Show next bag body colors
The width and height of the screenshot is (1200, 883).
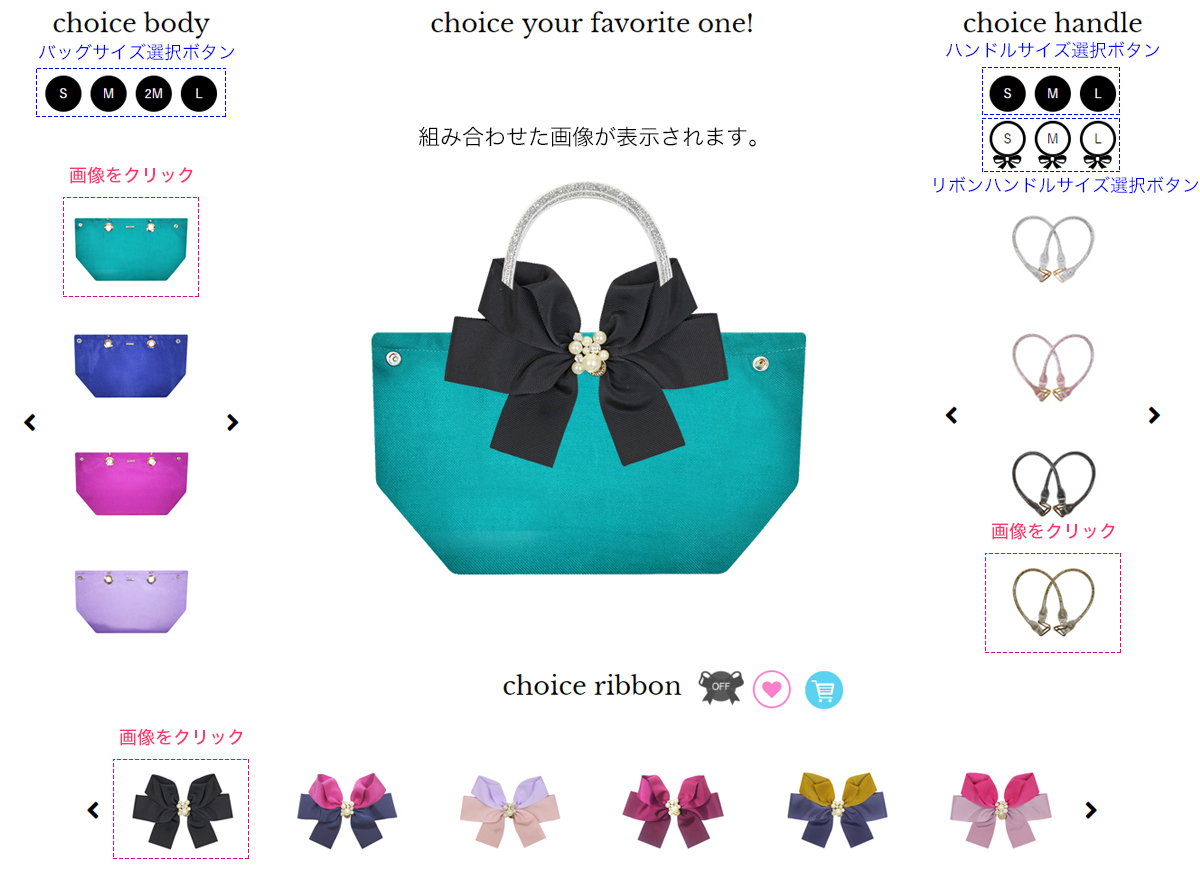pos(233,423)
